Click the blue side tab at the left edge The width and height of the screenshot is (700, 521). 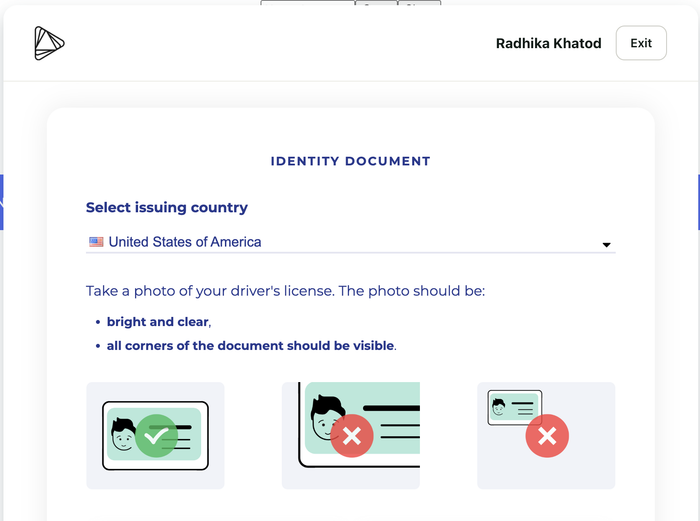(2, 202)
